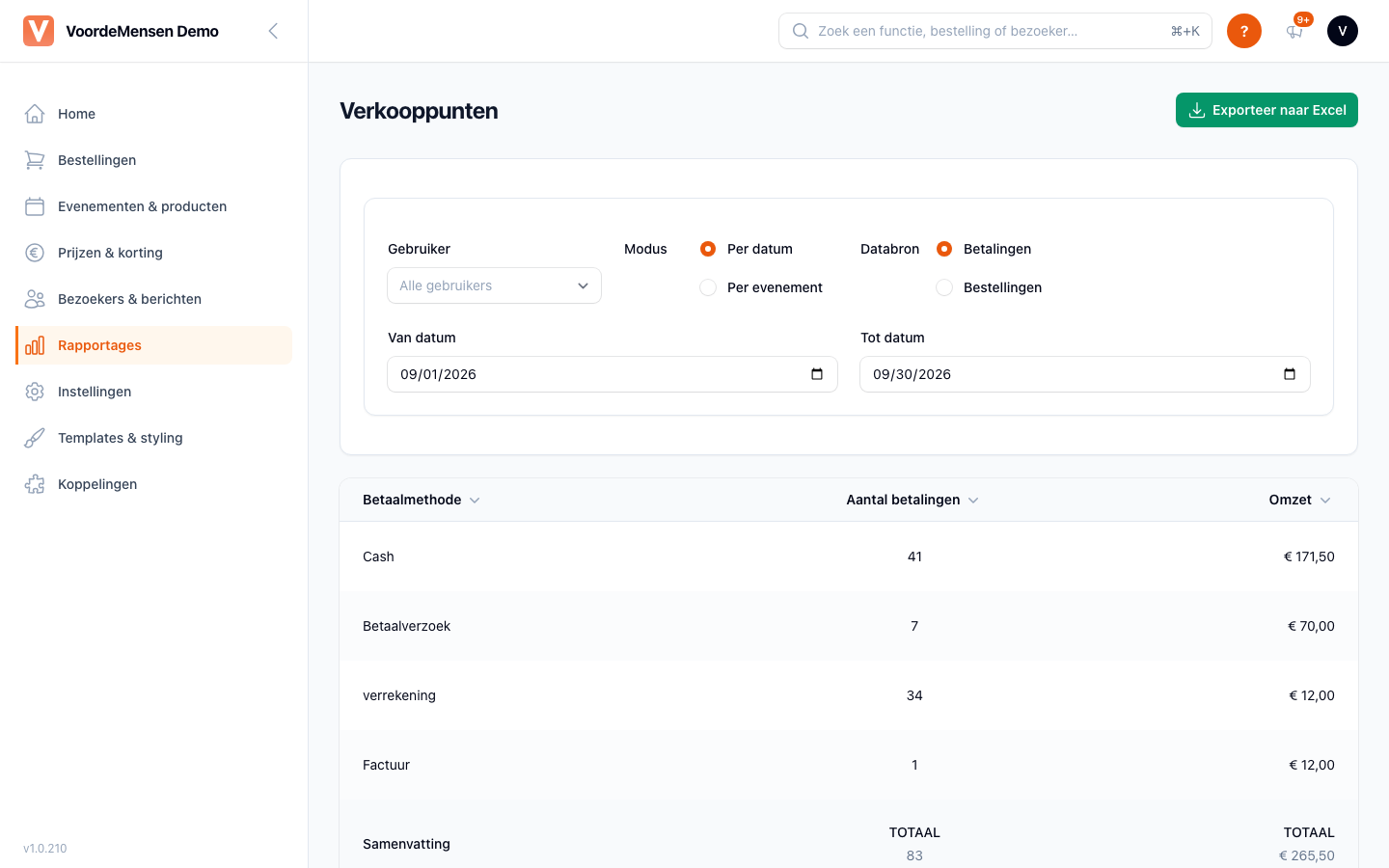1389x868 pixels.
Task: Focus the search box for functie or bestelling
Action: pos(995,31)
